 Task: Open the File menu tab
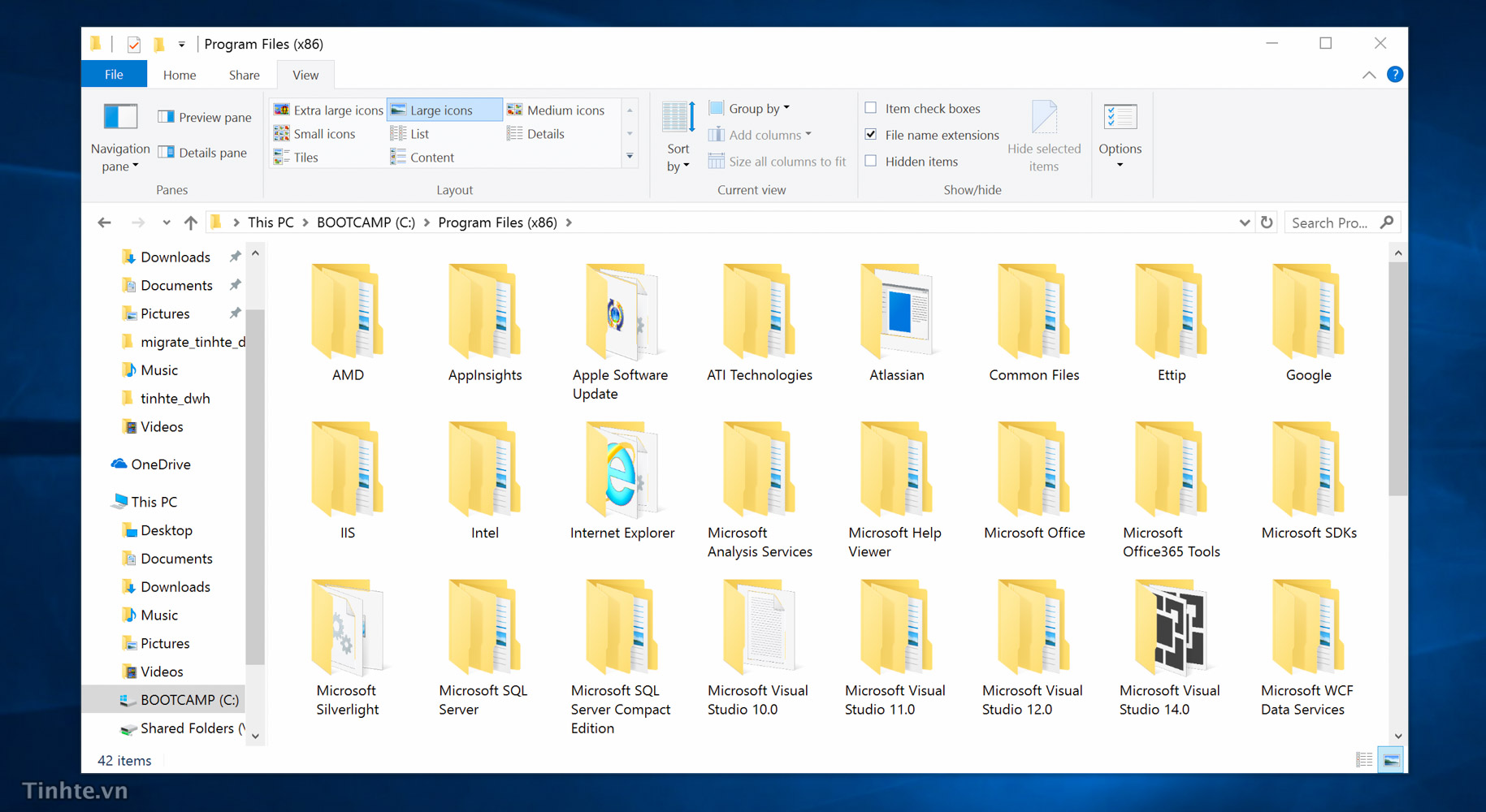(x=114, y=75)
